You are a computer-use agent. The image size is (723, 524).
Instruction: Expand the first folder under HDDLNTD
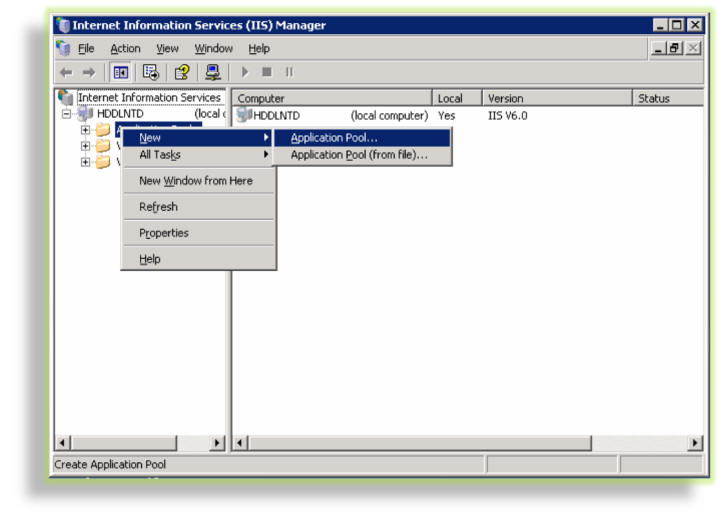[x=85, y=130]
